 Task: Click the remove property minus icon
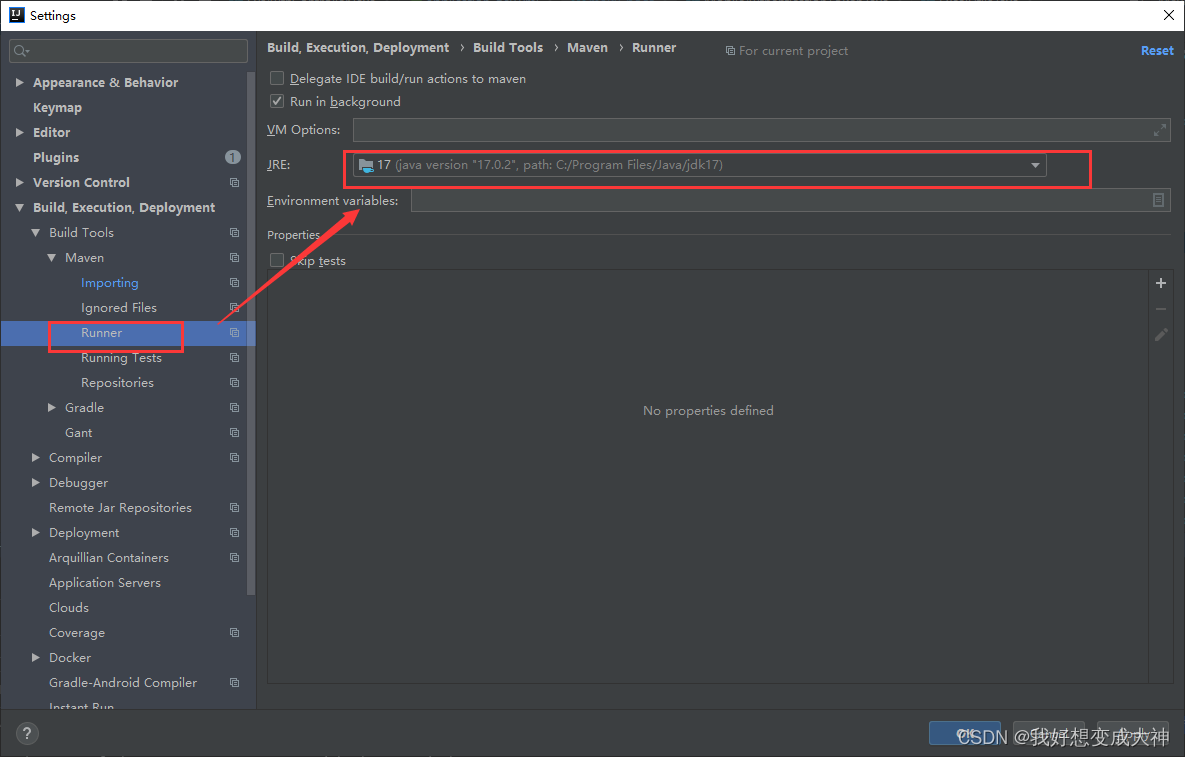click(x=1160, y=308)
